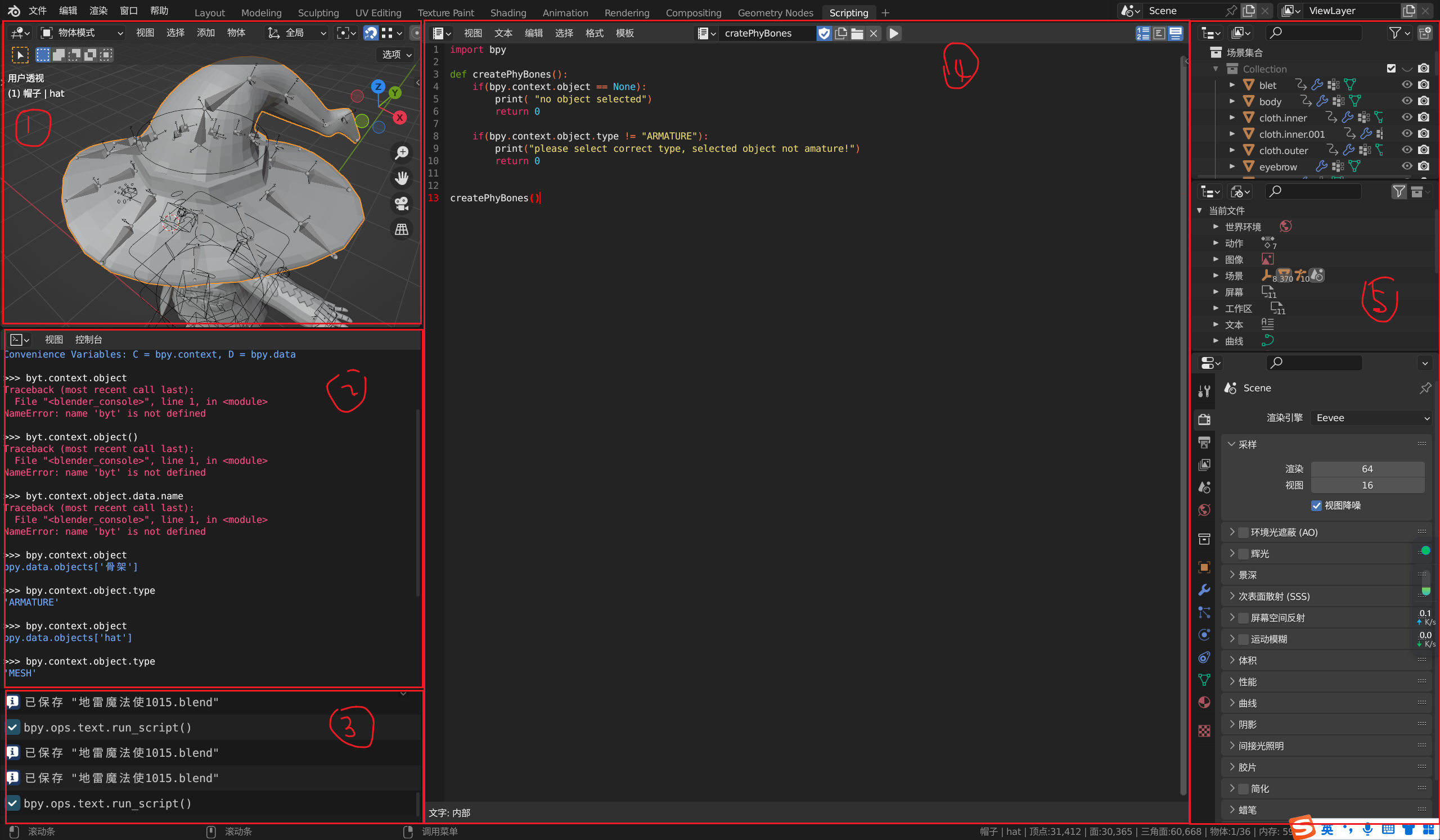Viewport: 1440px width, 840px height.
Task: Toggle the fake user shield on cratePhyBones
Action: pos(824,33)
